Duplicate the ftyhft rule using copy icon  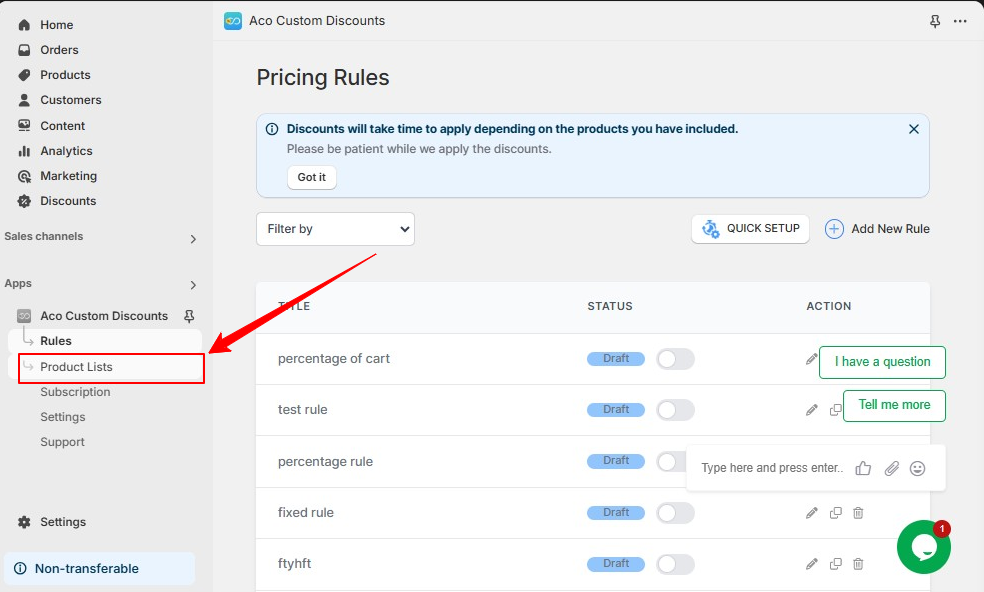(835, 564)
